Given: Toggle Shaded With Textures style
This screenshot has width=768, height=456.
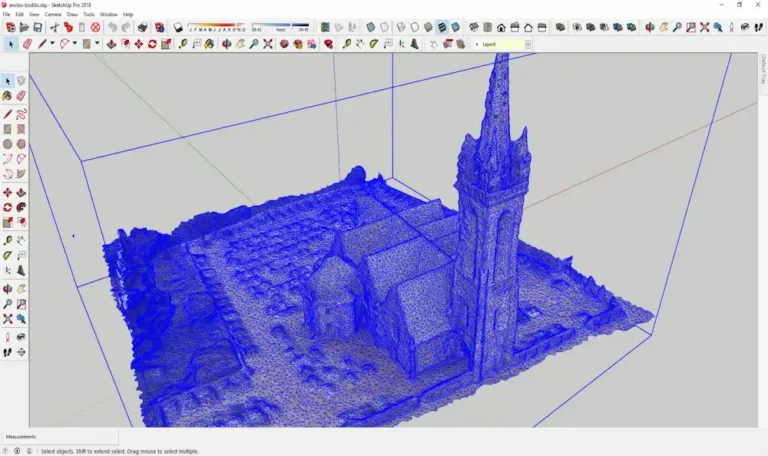Looking at the screenshot, I should (442, 27).
